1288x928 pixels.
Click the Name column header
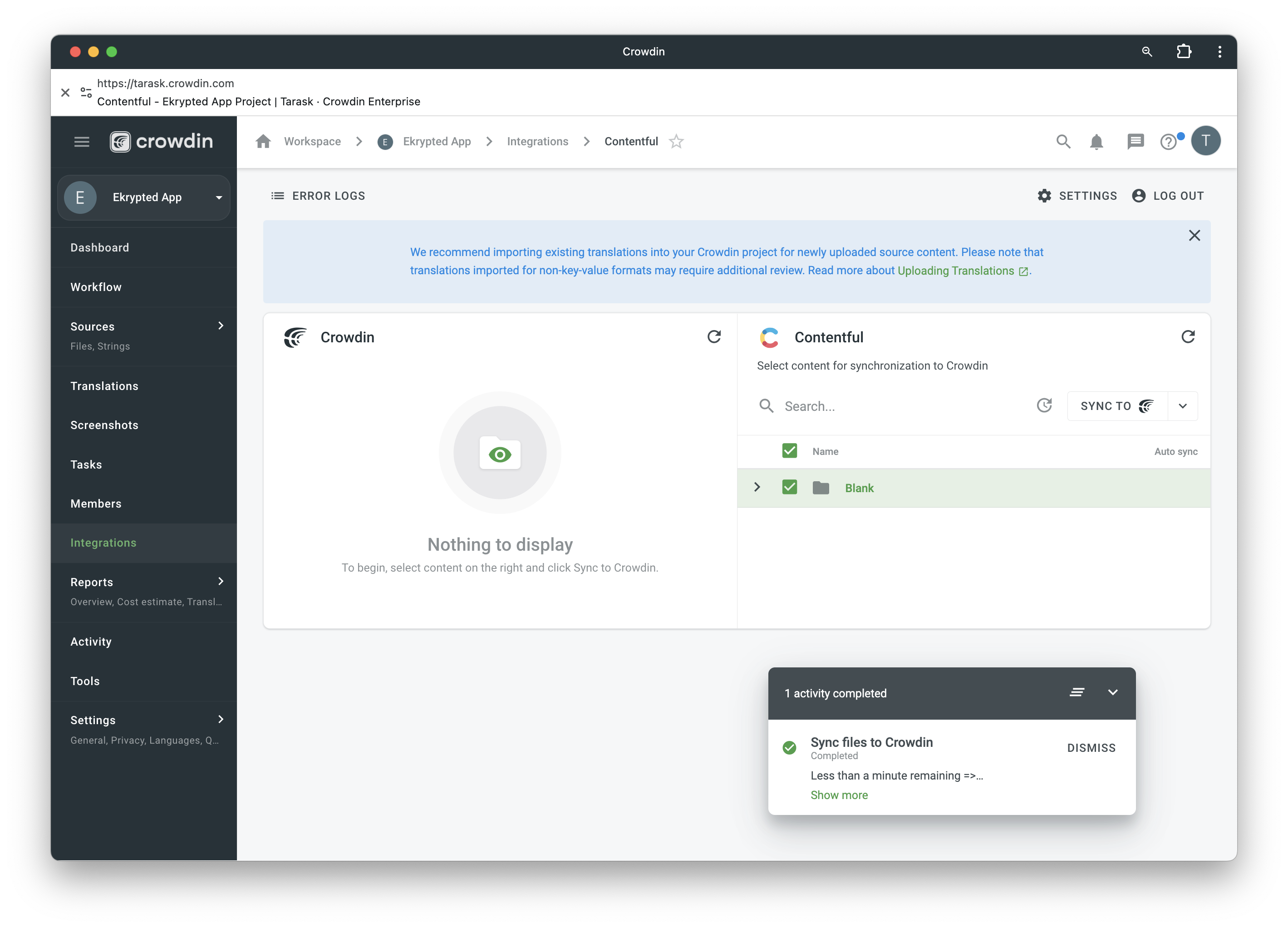point(825,451)
